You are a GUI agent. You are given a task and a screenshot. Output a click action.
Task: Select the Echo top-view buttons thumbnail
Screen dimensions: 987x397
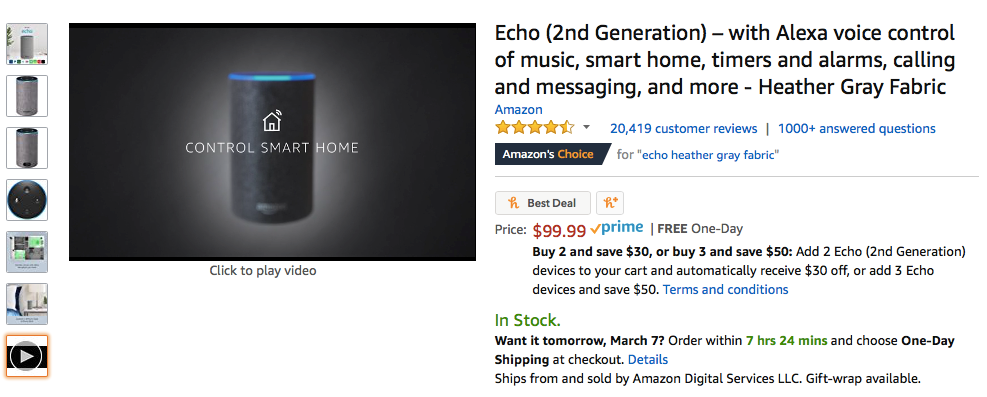click(27, 200)
